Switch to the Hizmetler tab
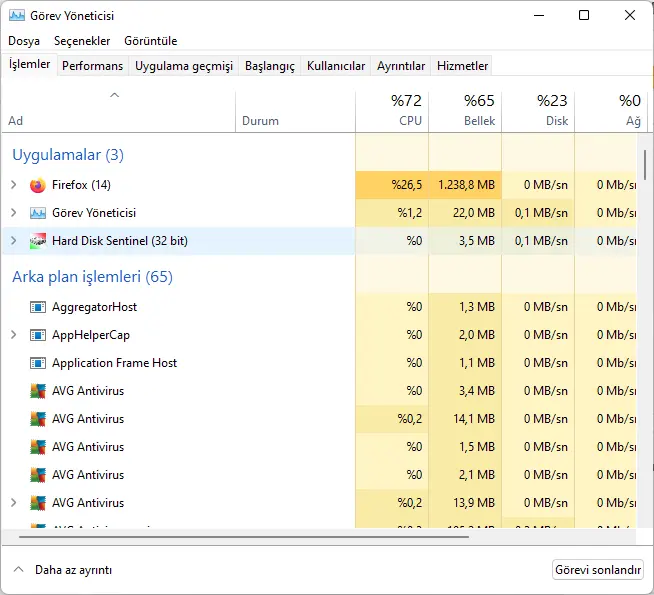The image size is (654, 595). point(462,66)
